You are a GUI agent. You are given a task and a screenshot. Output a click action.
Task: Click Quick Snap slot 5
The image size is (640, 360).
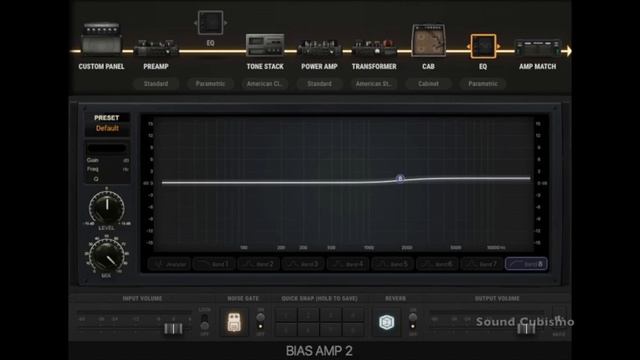click(x=286, y=329)
